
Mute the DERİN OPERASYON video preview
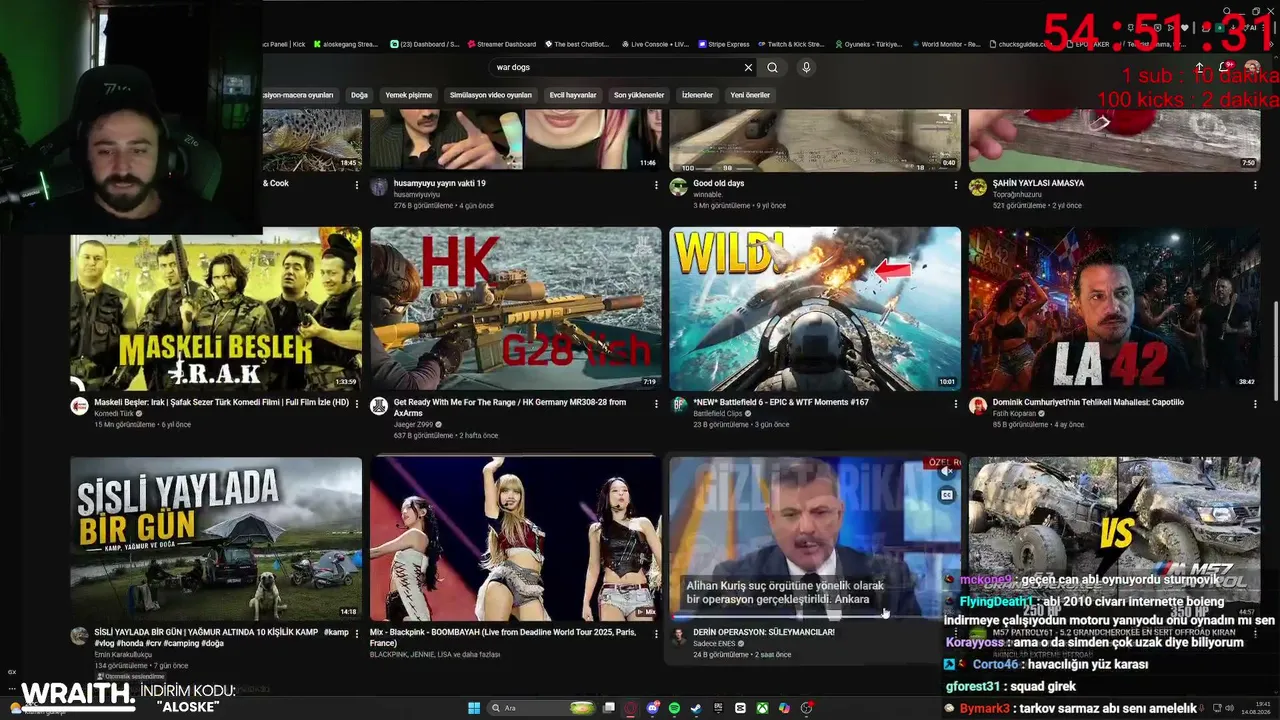point(947,471)
